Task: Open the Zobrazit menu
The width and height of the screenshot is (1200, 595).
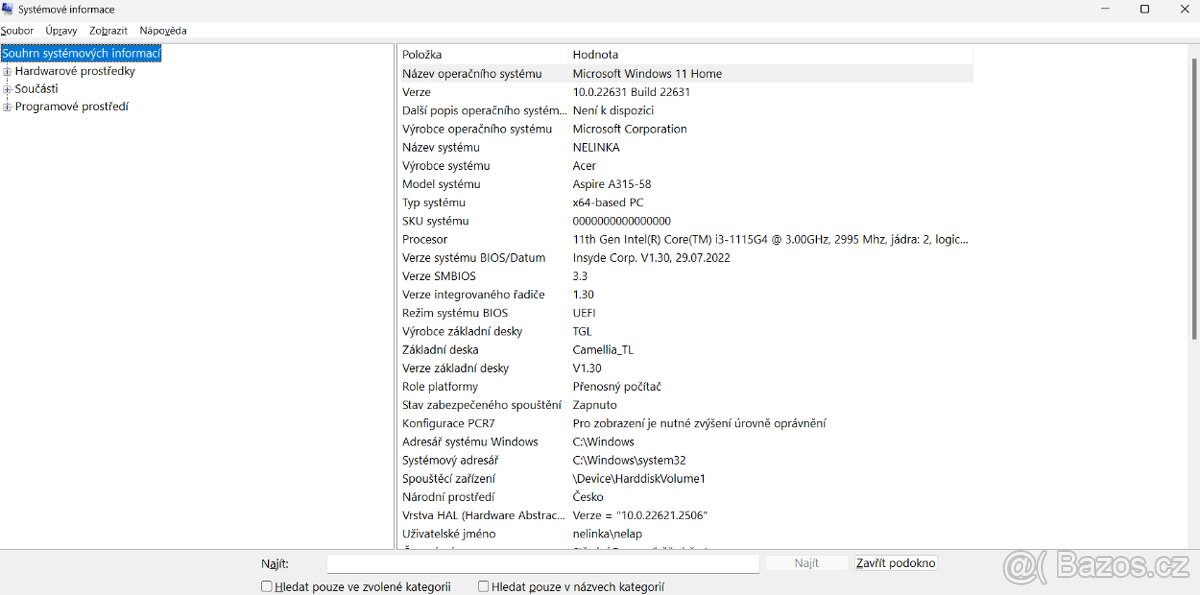Action: [x=107, y=30]
